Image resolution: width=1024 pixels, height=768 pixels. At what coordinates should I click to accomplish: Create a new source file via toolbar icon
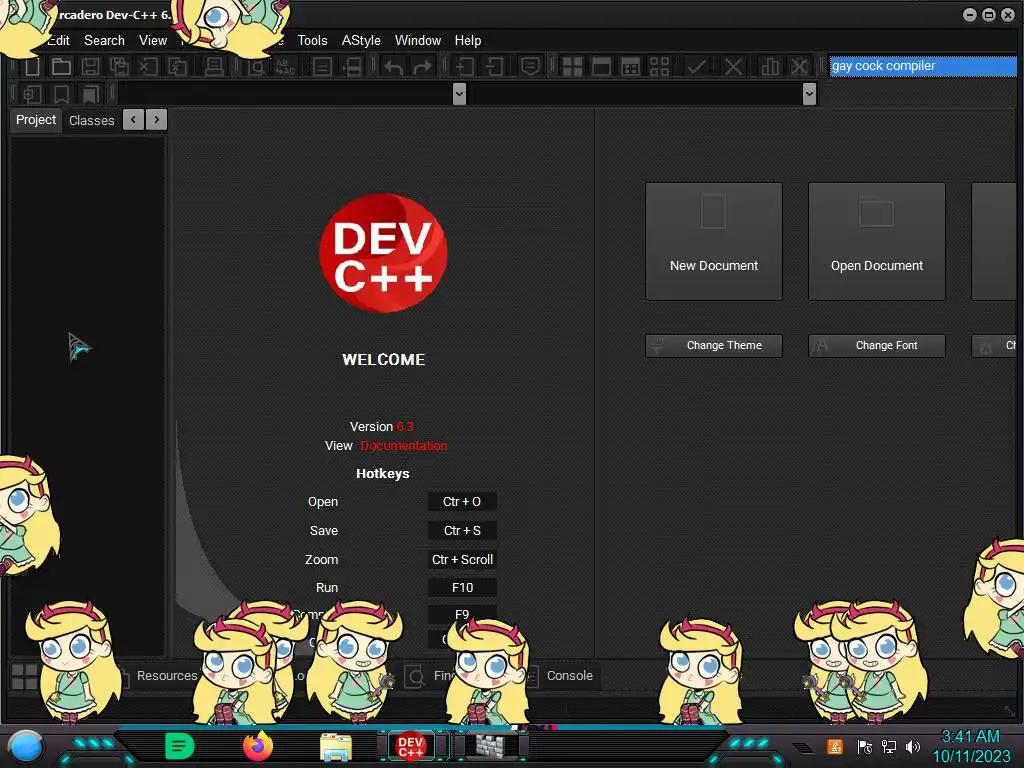[32, 66]
